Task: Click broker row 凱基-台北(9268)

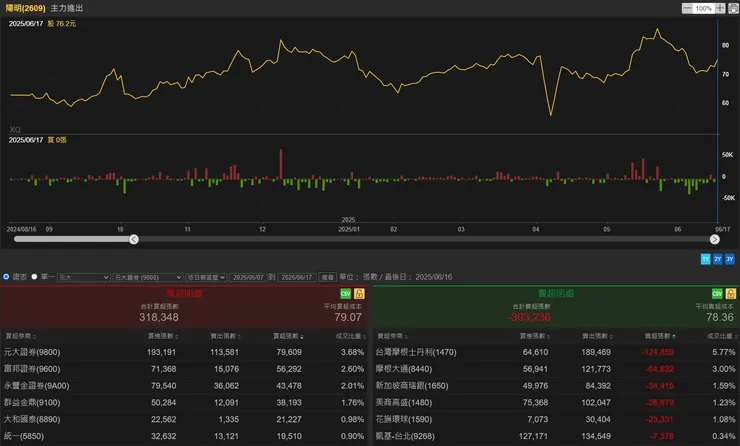Action: click(x=556, y=436)
